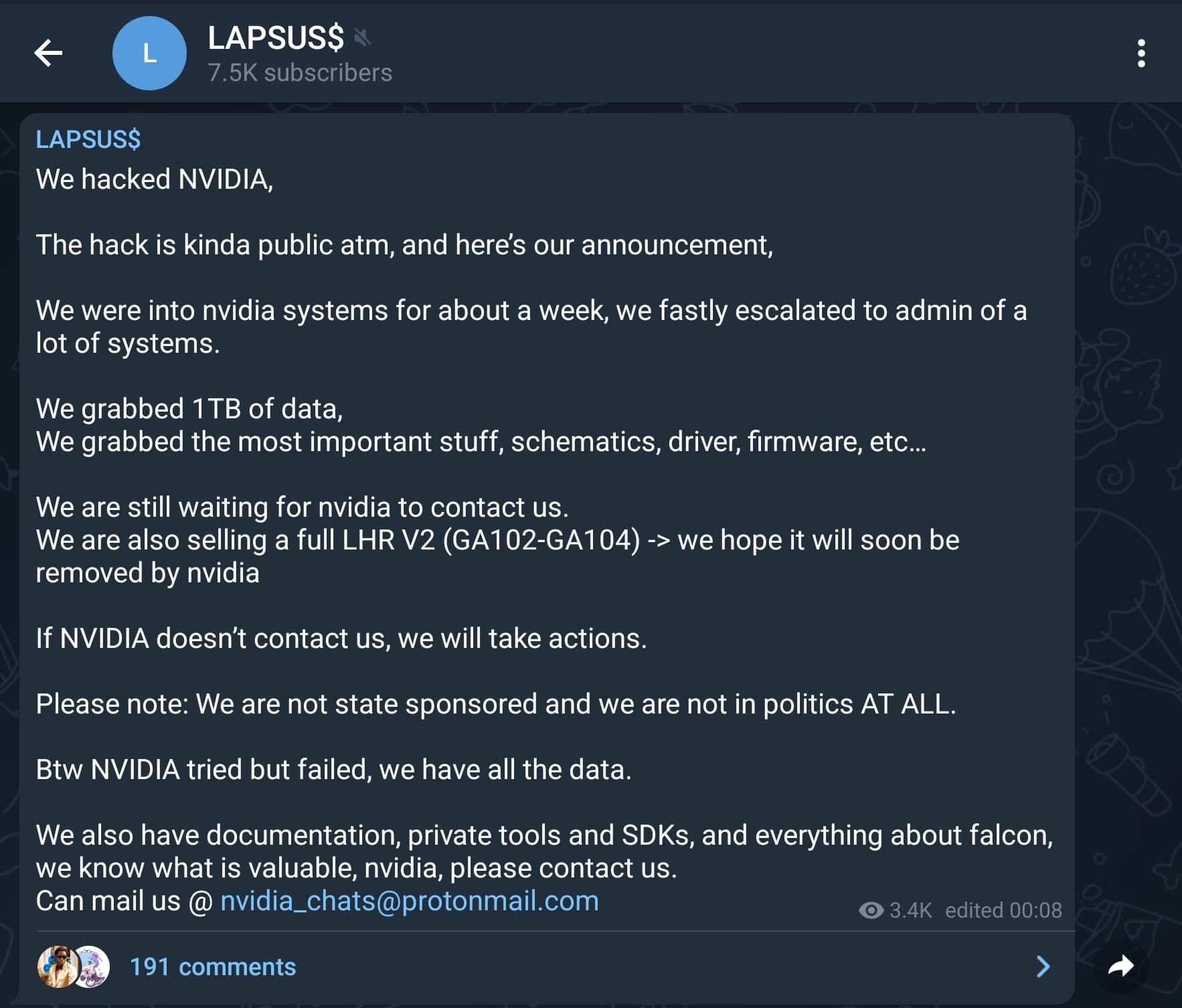Go back using the header arrow

48,53
